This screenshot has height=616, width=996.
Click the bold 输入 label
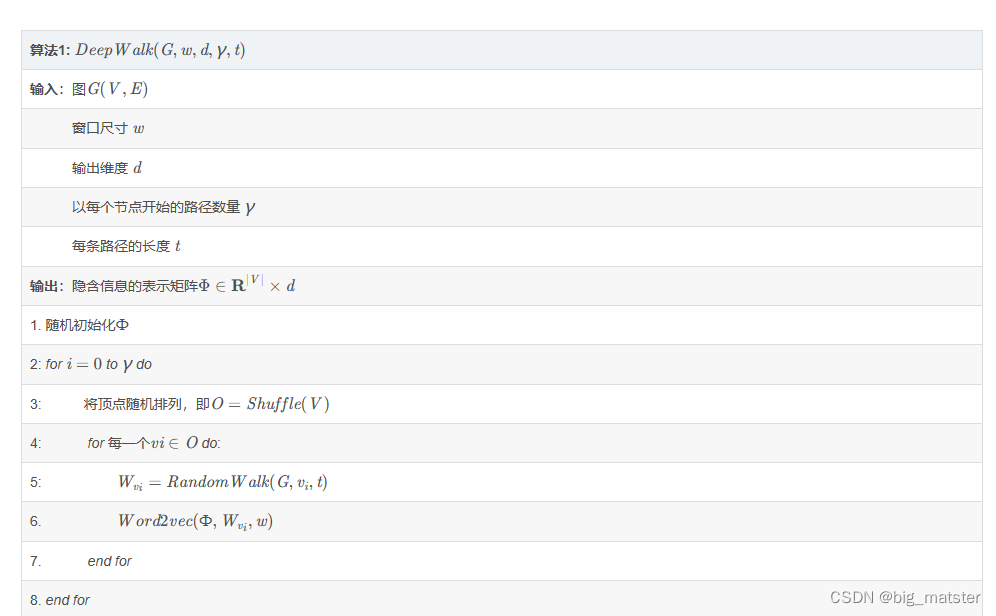pyautogui.click(x=46, y=89)
